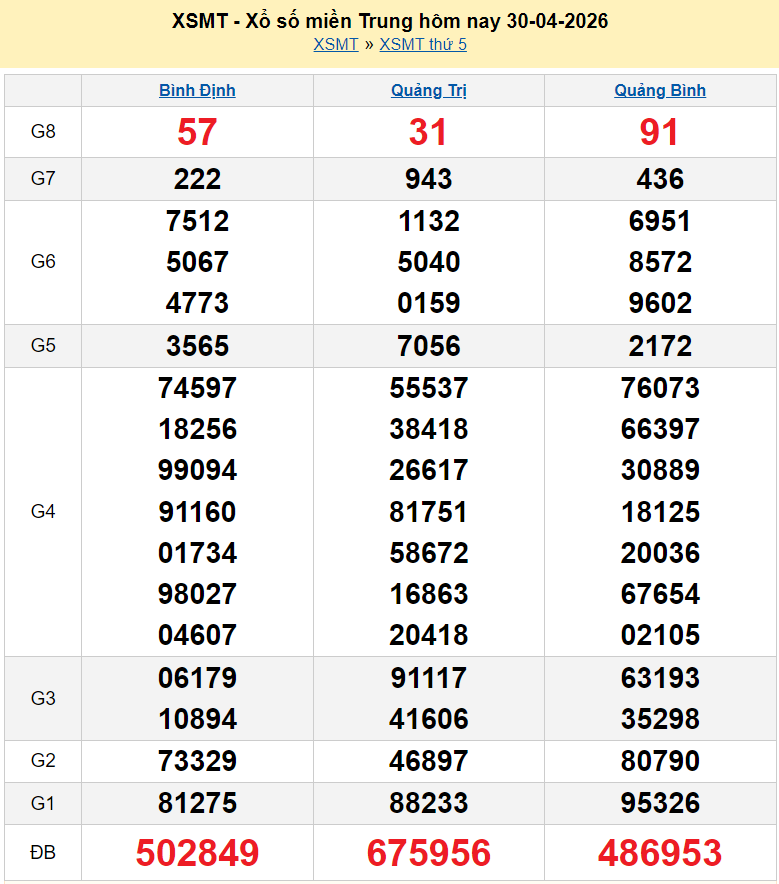The height and width of the screenshot is (884, 779).
Task: Open the XSMT thứ 5 link
Action: pyautogui.click(x=423, y=44)
